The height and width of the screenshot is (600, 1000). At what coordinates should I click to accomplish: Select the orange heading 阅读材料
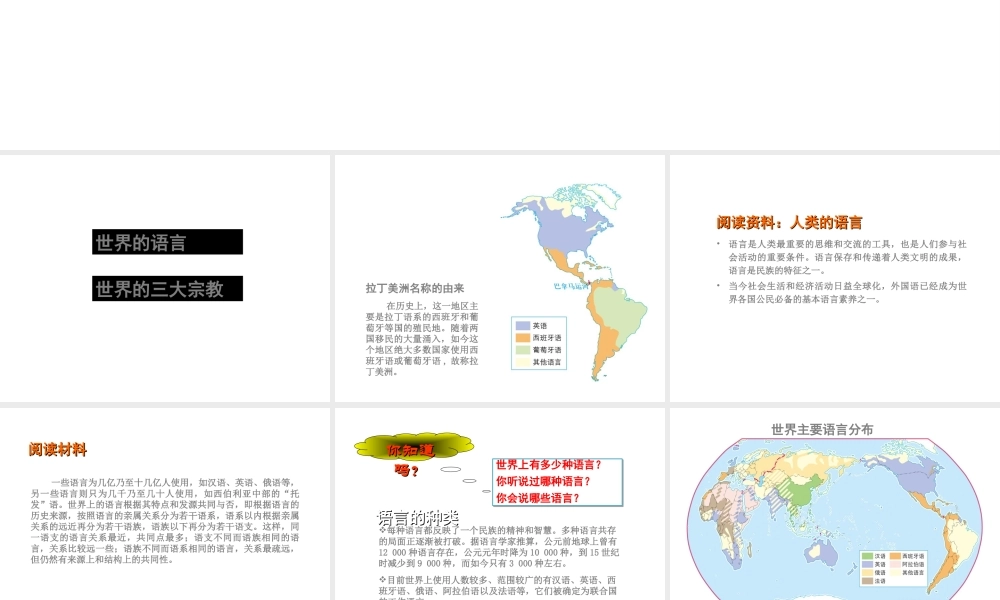58,450
